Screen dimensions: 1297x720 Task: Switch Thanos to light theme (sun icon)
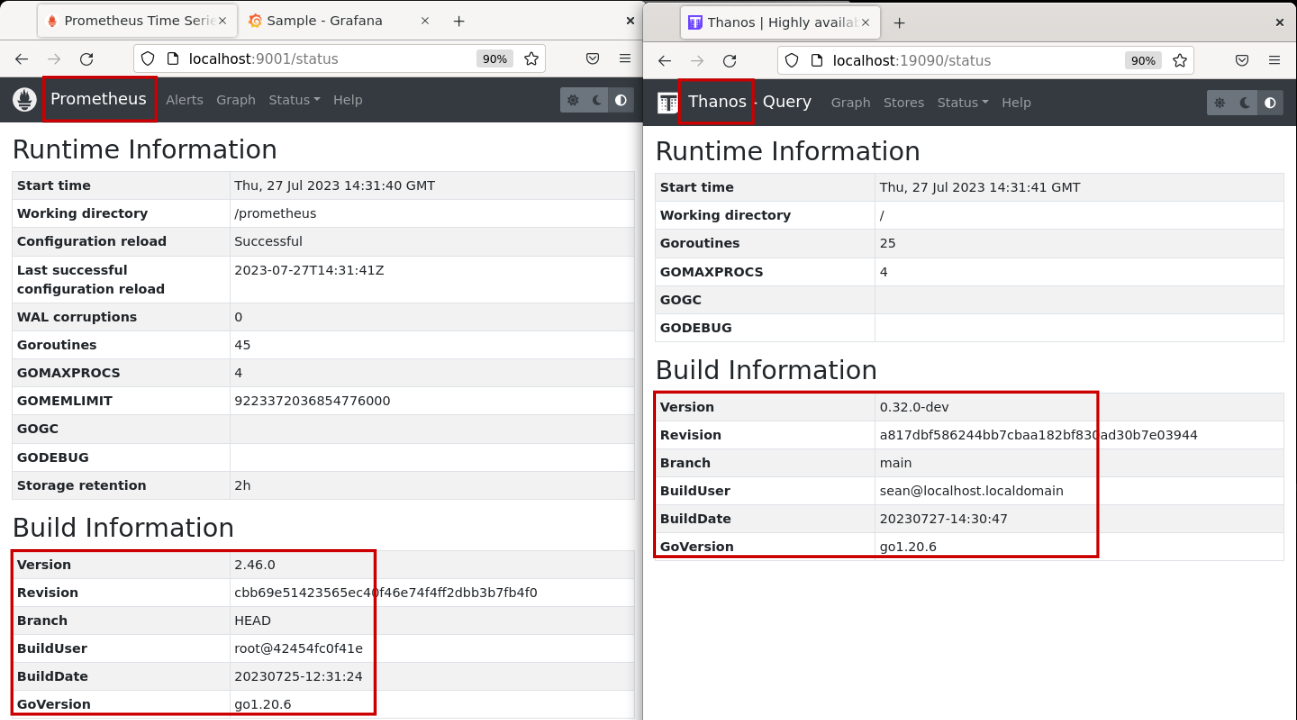click(1220, 103)
